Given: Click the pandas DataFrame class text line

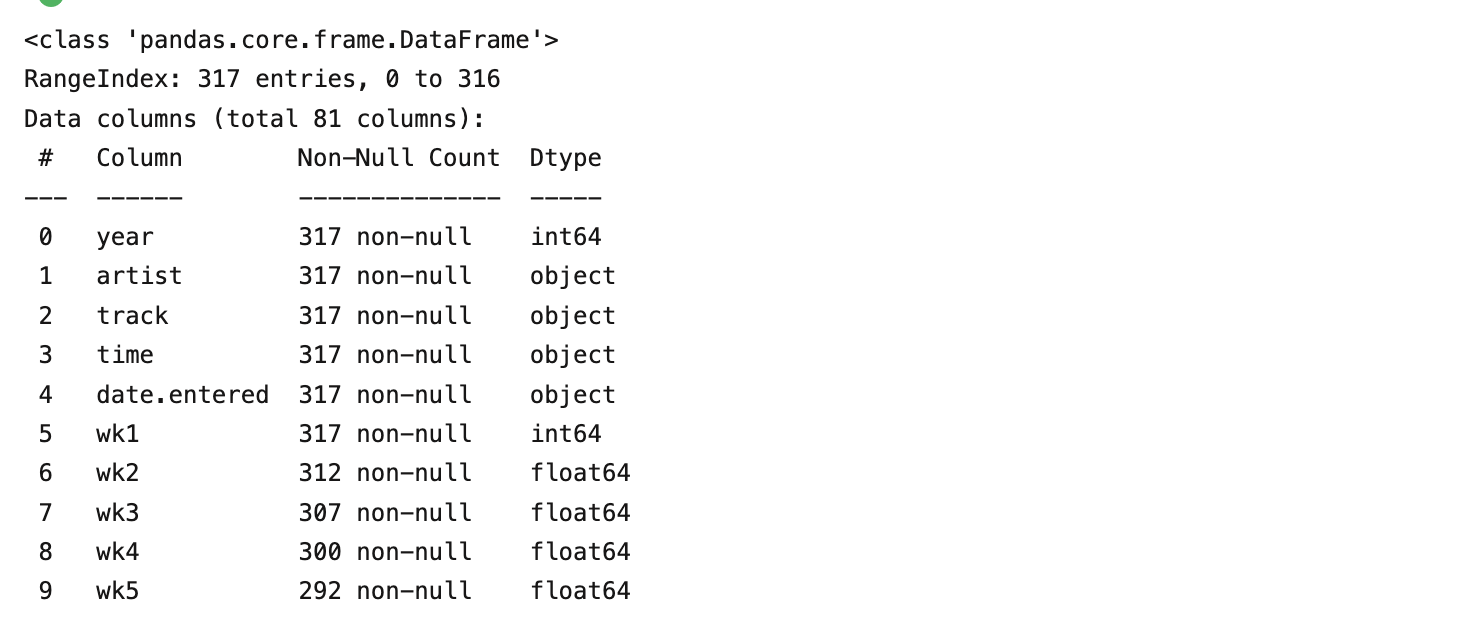Looking at the screenshot, I should click(291, 40).
